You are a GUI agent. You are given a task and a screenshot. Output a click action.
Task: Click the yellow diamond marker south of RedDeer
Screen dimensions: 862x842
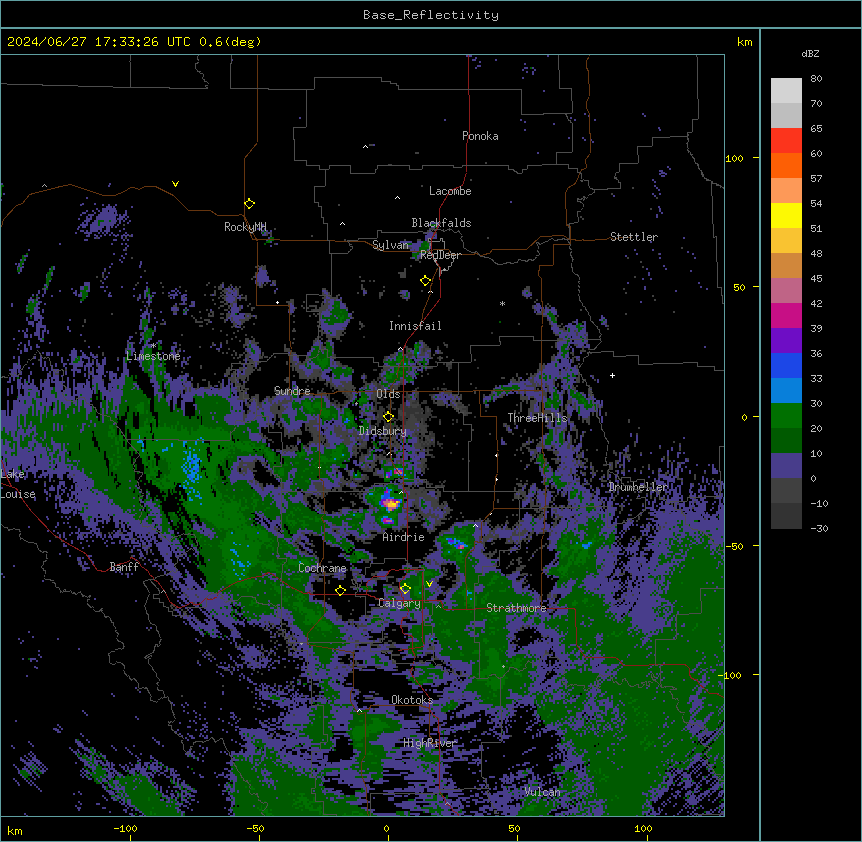click(426, 280)
